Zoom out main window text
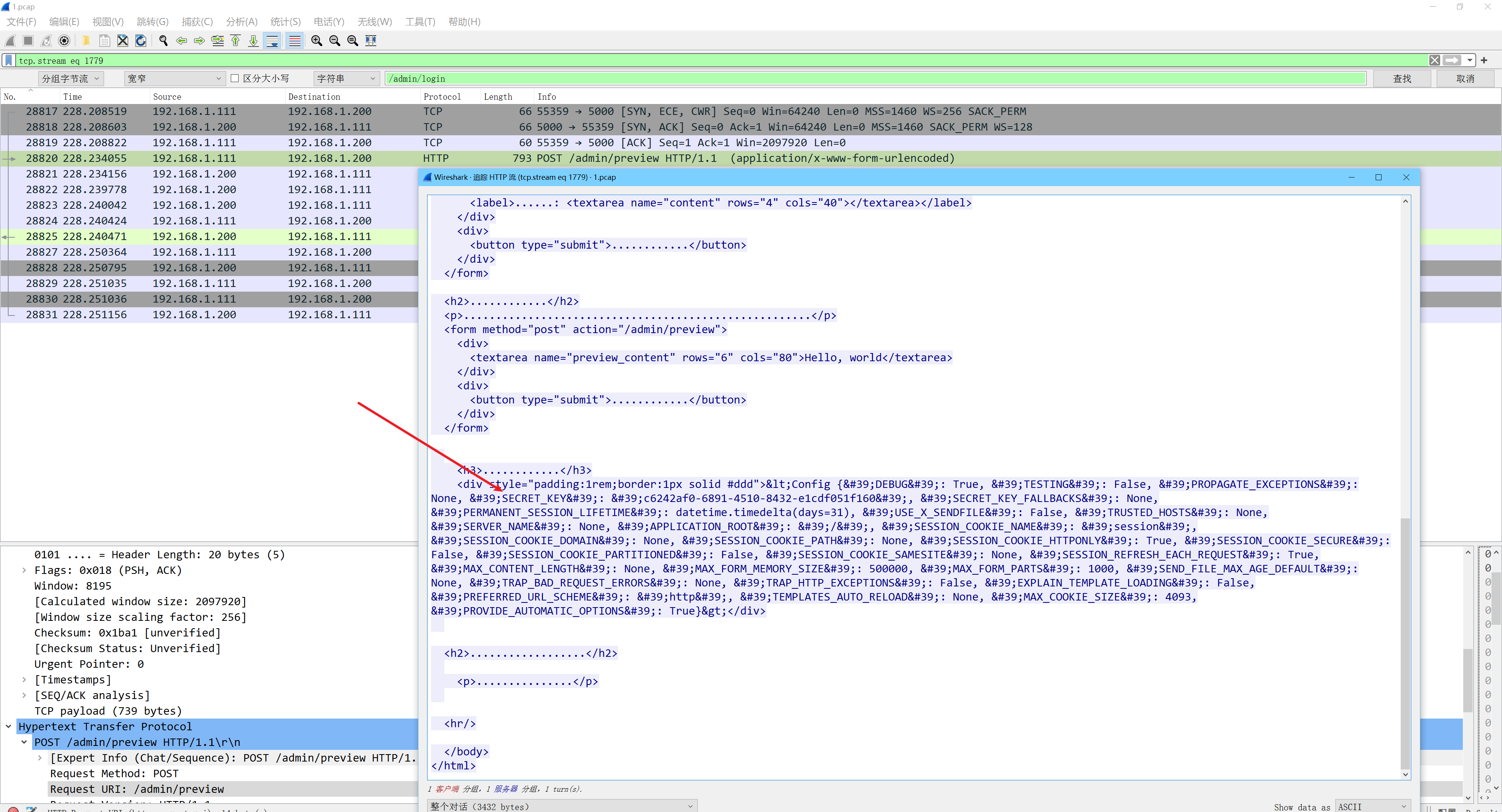The height and width of the screenshot is (812, 1502). pyautogui.click(x=335, y=40)
